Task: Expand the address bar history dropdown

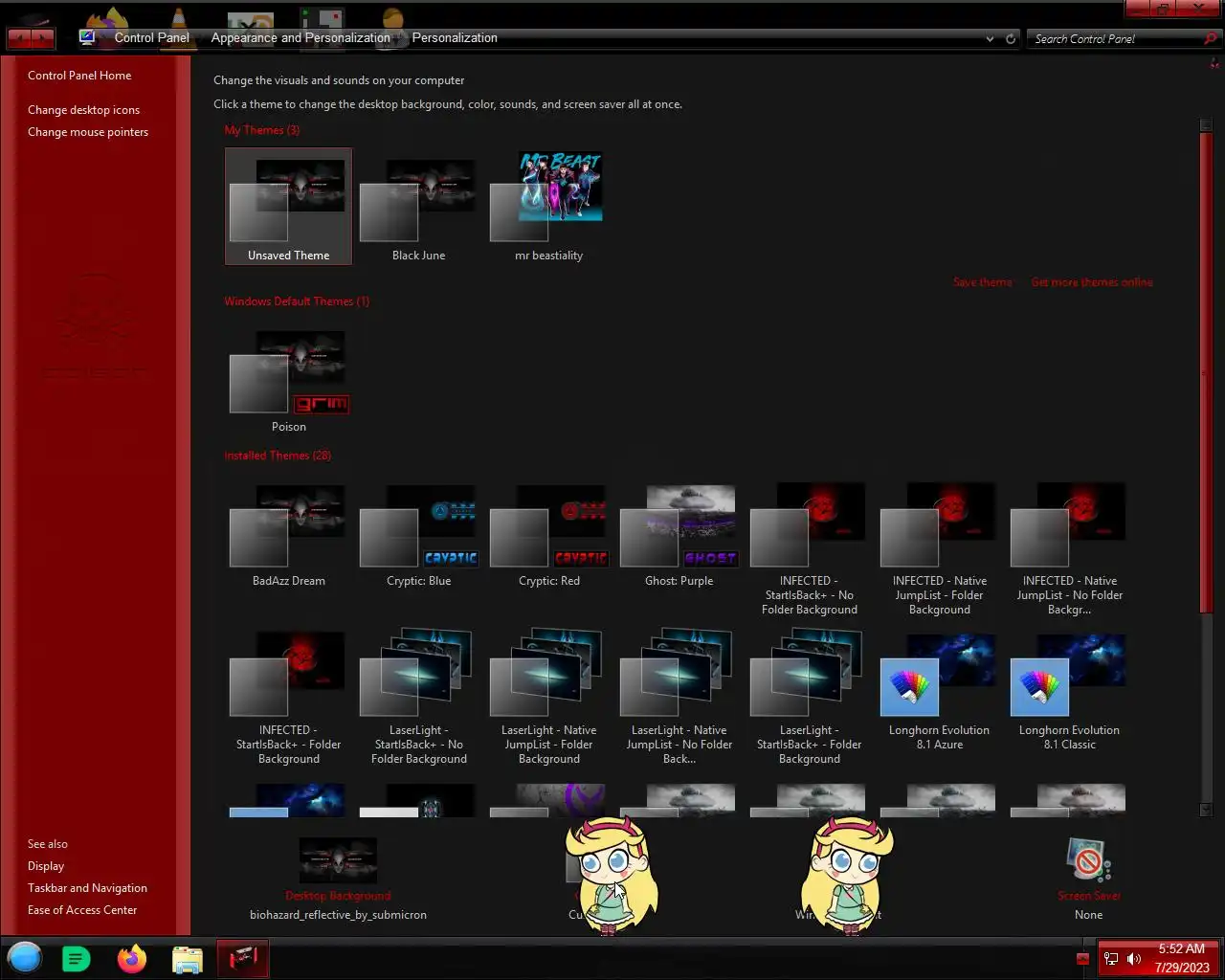Action: pos(990,39)
